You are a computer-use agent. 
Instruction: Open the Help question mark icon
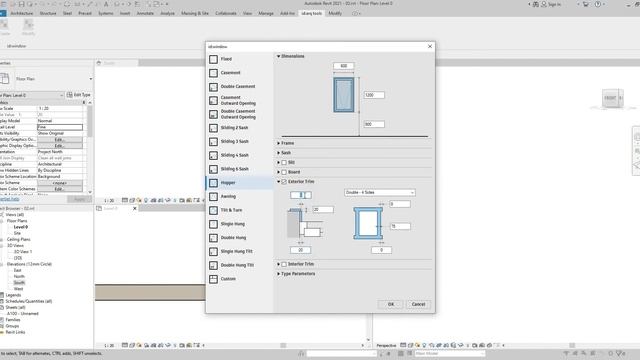click(x=598, y=4)
